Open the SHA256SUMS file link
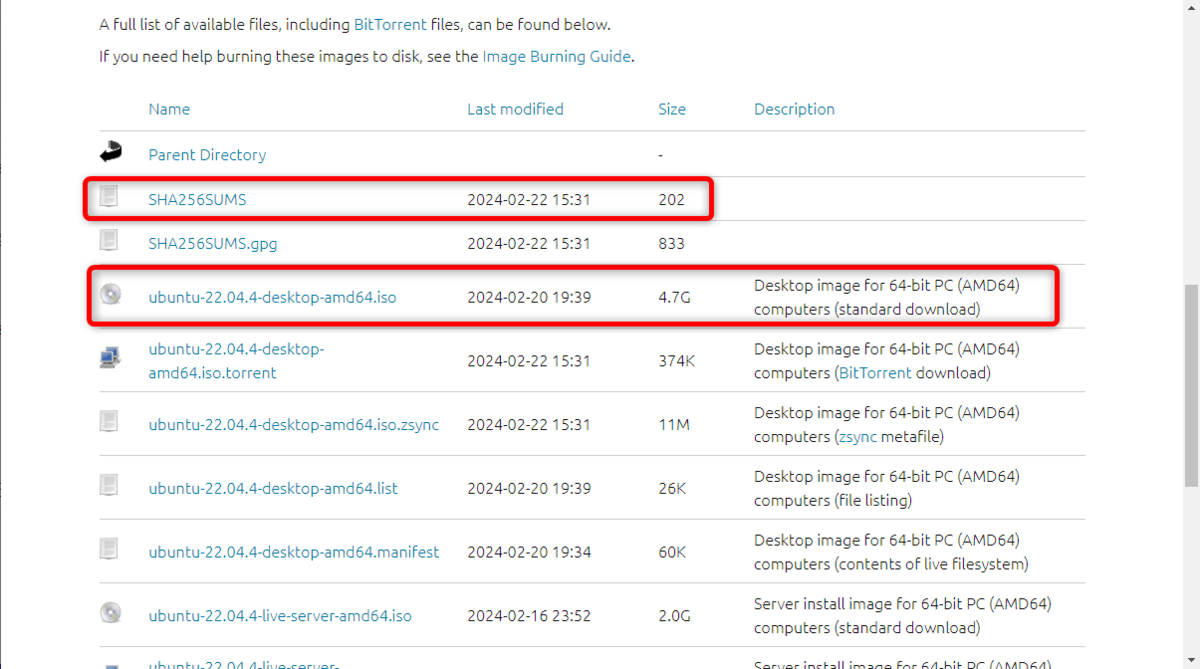This screenshot has width=1200, height=669. [x=197, y=200]
